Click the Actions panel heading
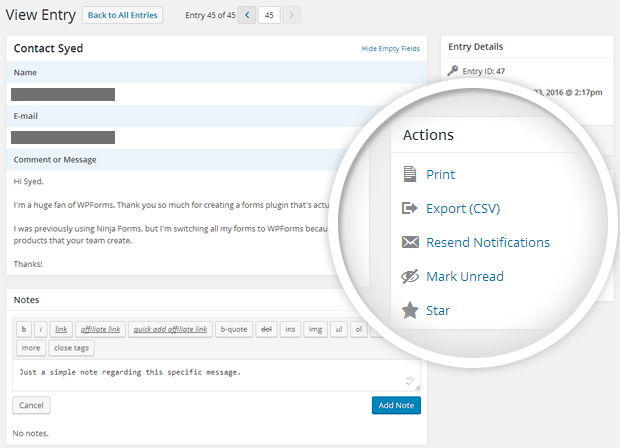Viewport: 620px width, 448px height. (x=428, y=135)
